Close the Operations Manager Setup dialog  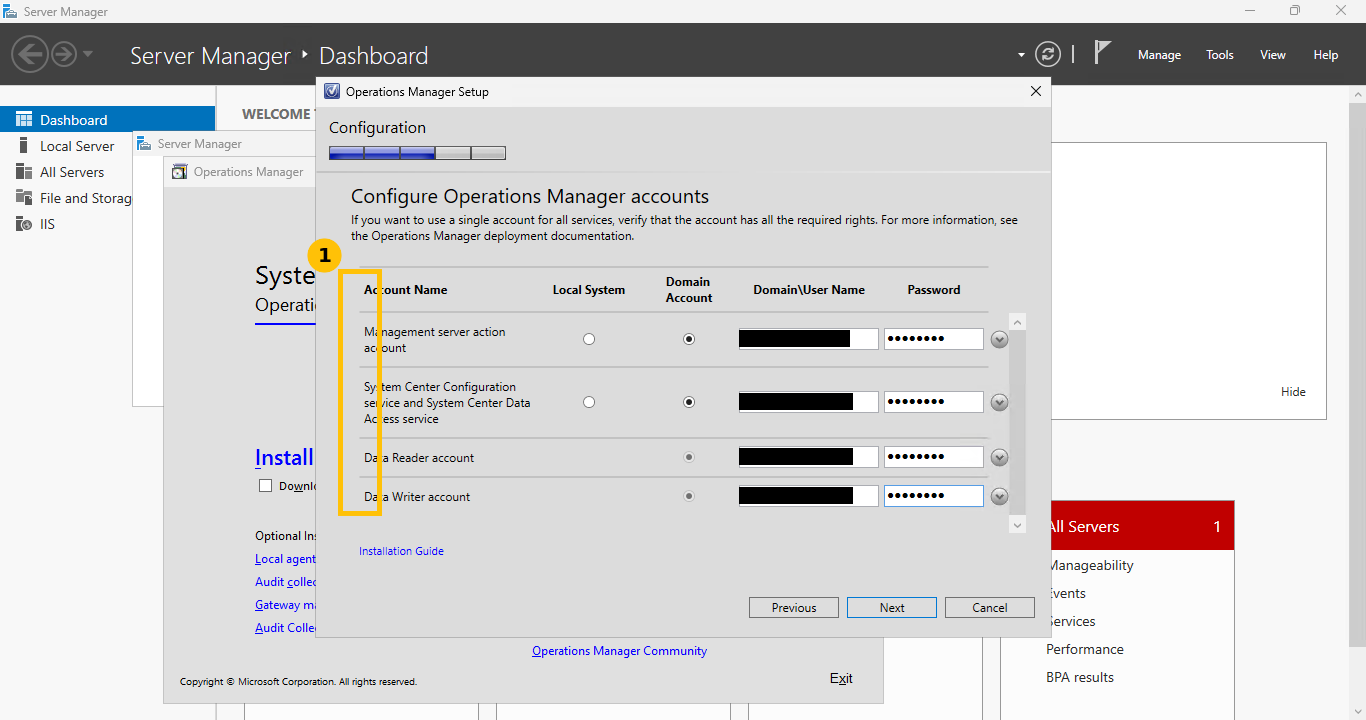click(1036, 91)
